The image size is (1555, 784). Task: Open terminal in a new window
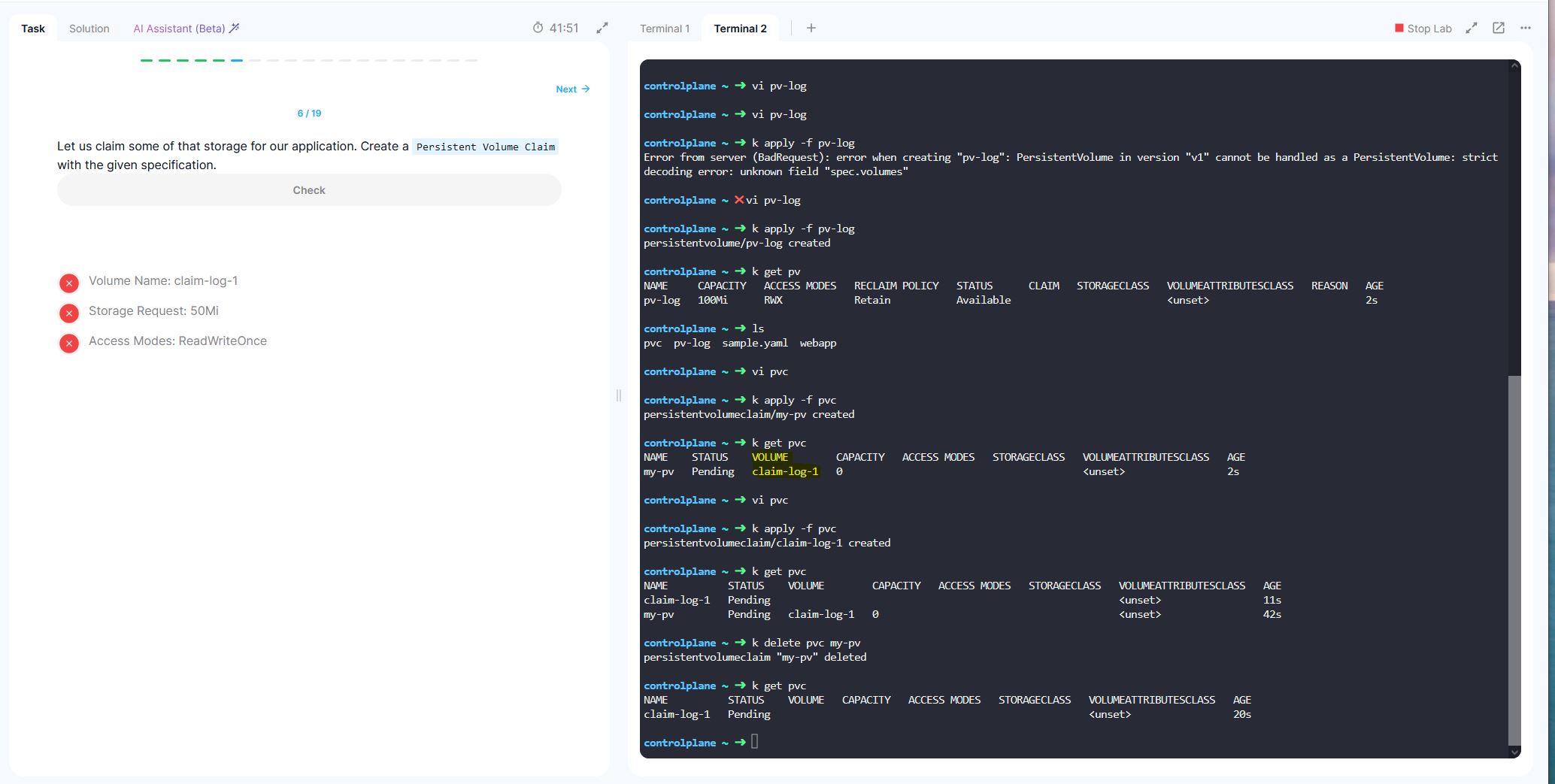pos(1498,29)
